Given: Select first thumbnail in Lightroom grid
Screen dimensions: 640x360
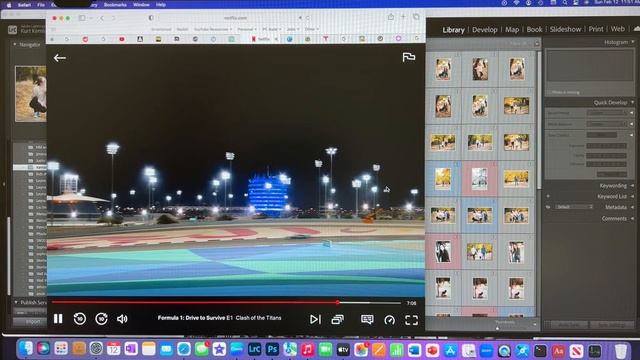Looking at the screenshot, I should click(443, 69).
